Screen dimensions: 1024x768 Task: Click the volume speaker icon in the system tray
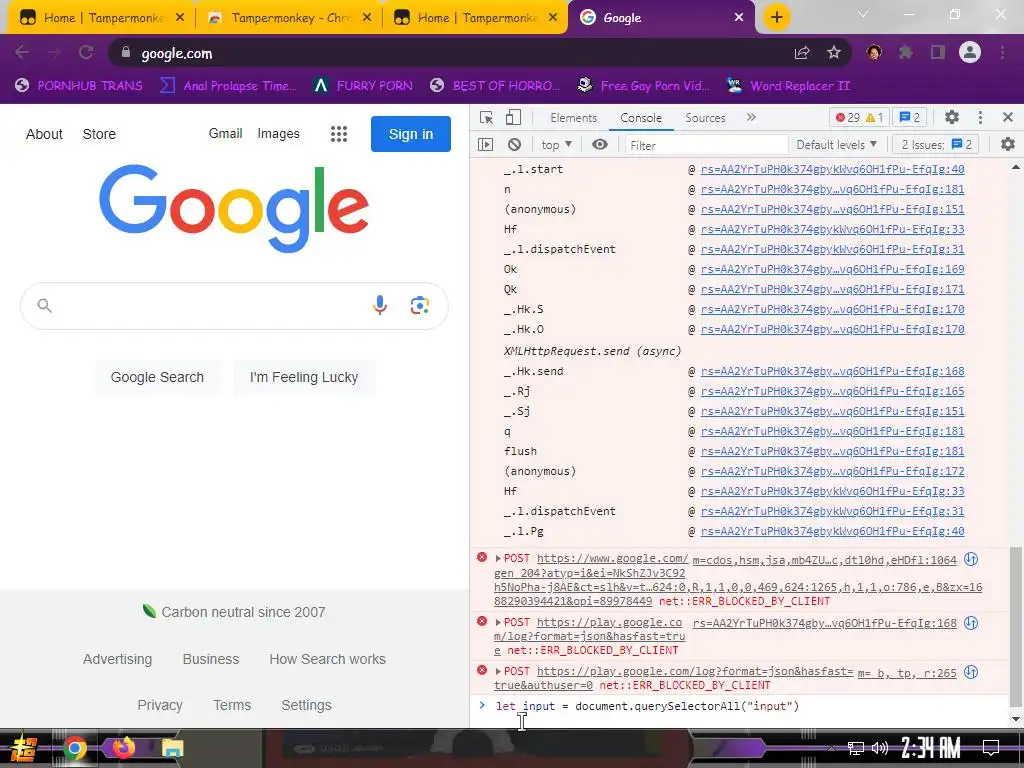tap(880, 748)
